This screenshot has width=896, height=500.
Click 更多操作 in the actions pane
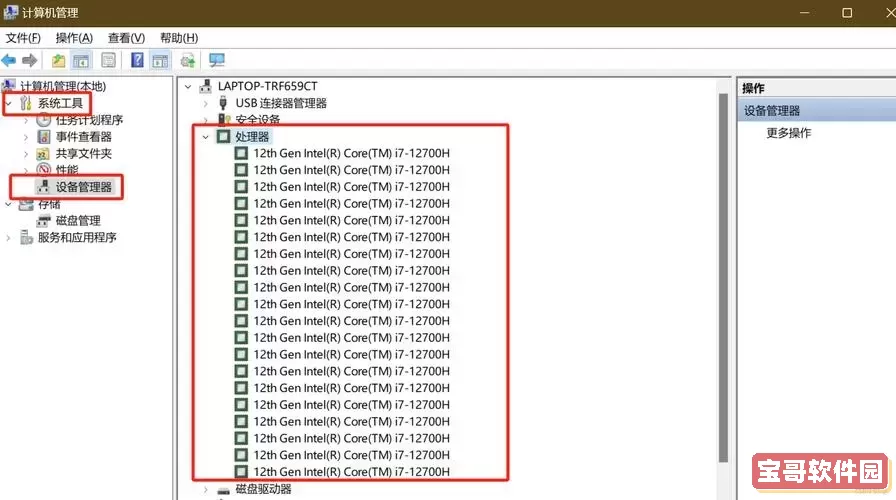pos(789,133)
